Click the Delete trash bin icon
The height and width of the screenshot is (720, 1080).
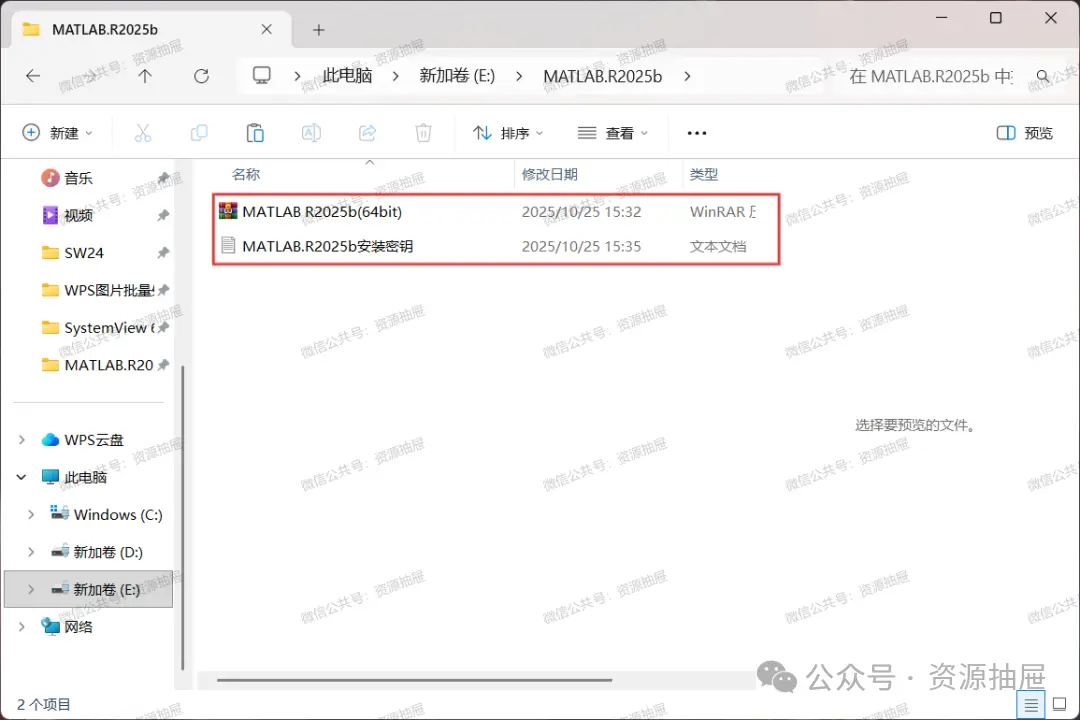[424, 133]
